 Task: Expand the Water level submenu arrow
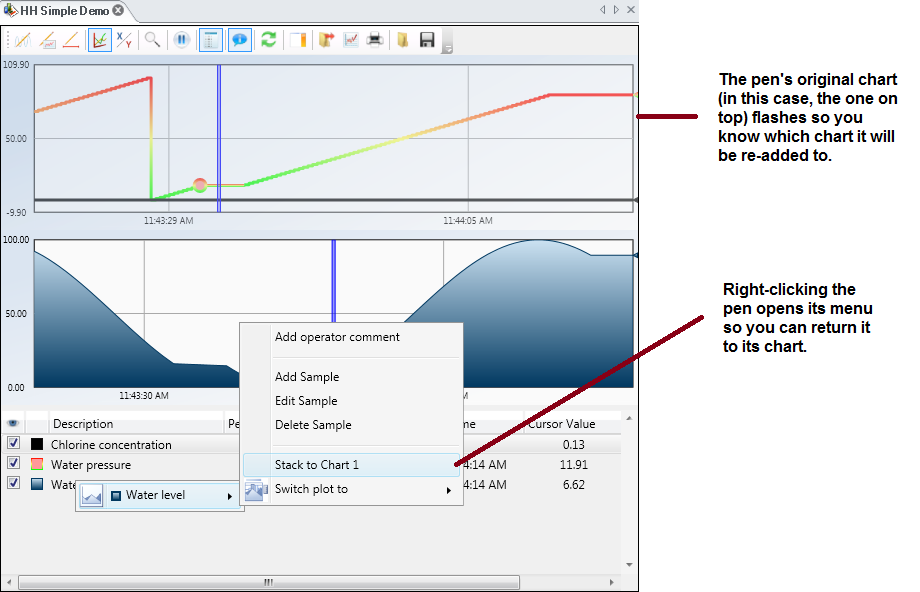[x=230, y=496]
